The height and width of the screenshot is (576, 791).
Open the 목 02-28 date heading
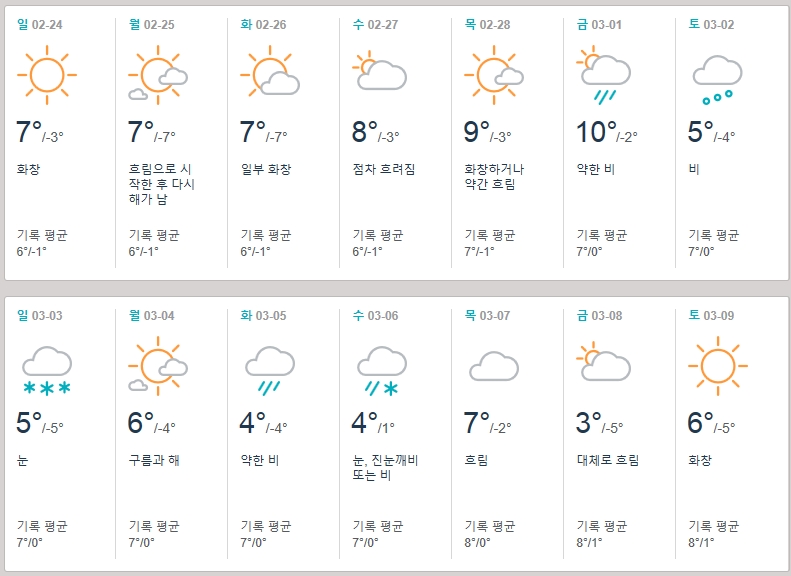[487, 24]
